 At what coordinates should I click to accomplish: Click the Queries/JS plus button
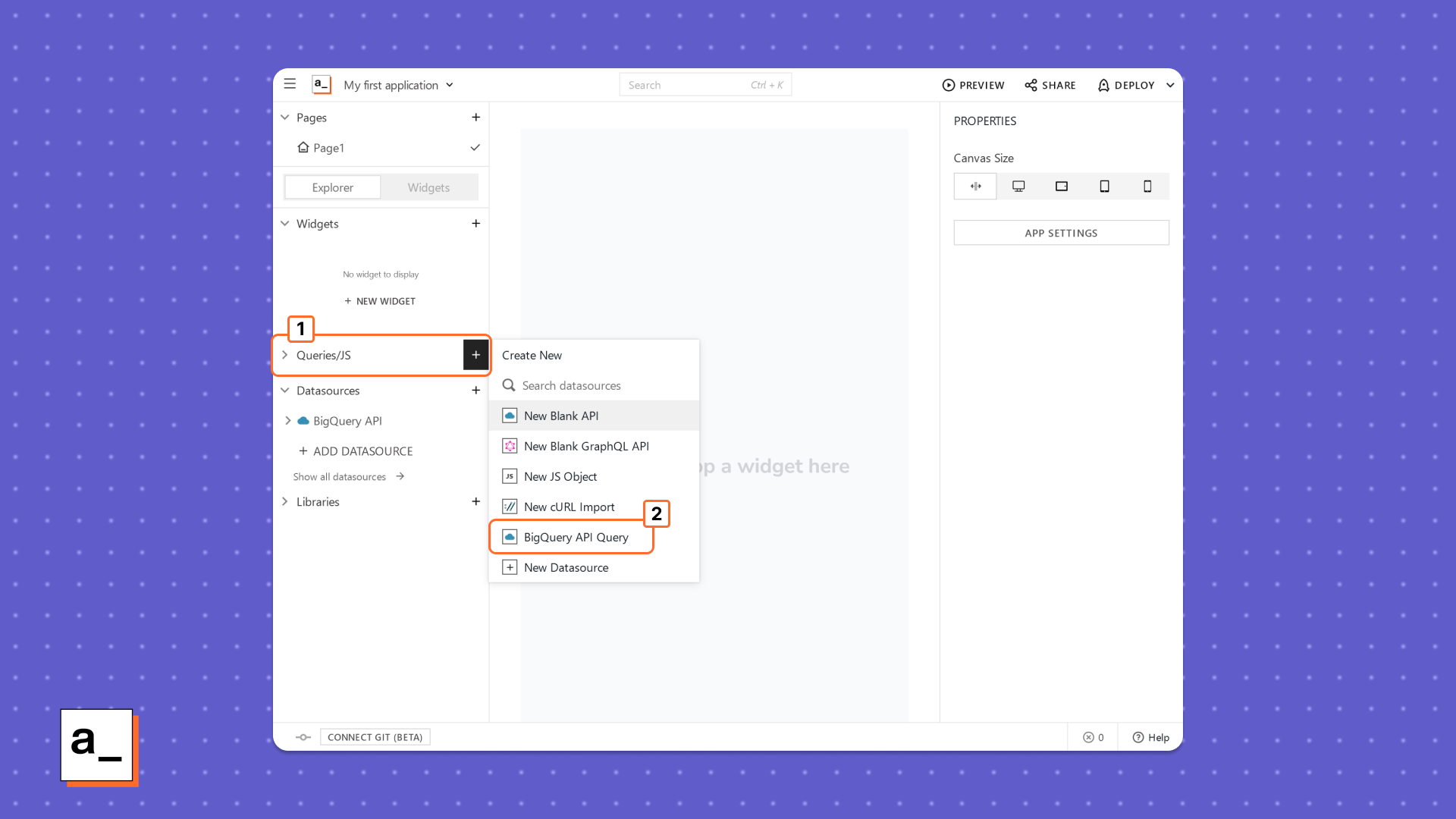475,355
